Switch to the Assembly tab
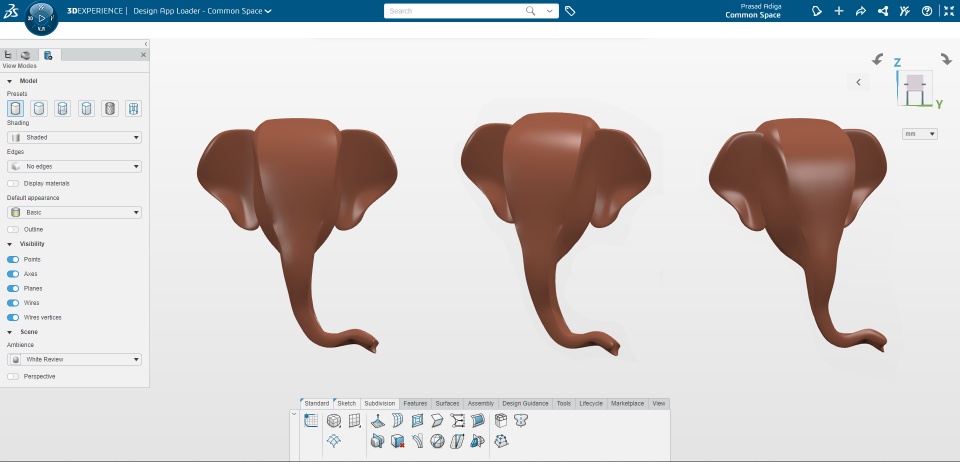This screenshot has height=462, width=960. click(x=481, y=403)
